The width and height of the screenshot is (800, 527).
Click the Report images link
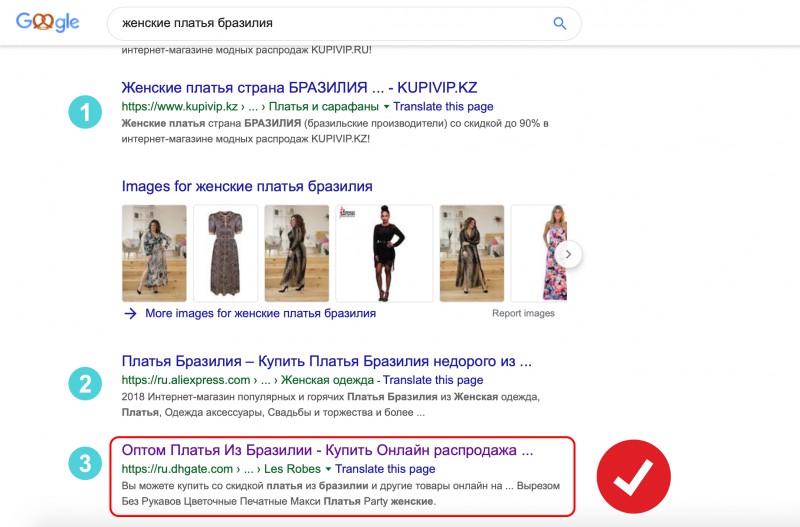[523, 313]
